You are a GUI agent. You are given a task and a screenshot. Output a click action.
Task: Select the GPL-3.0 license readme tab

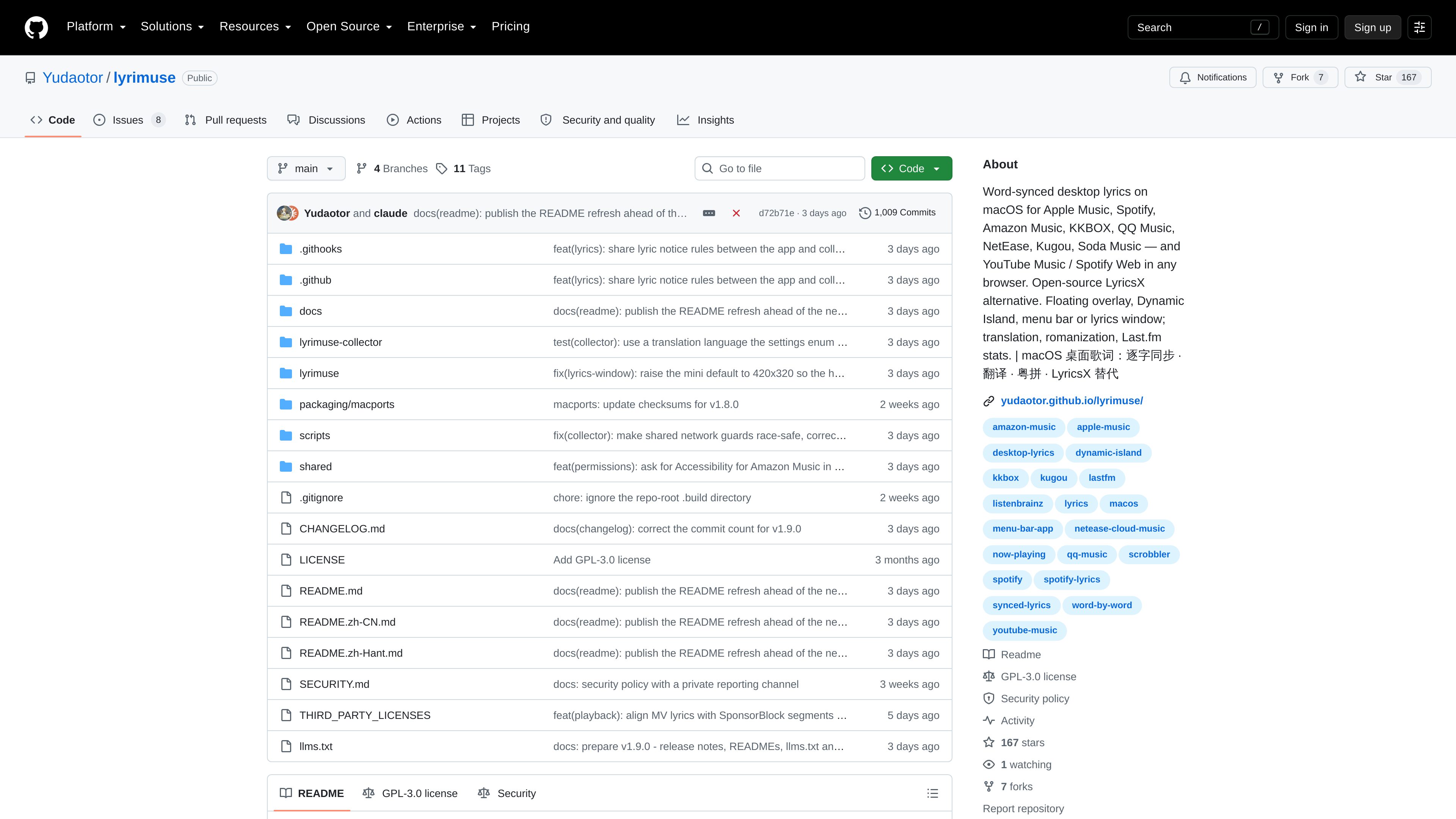click(x=410, y=793)
